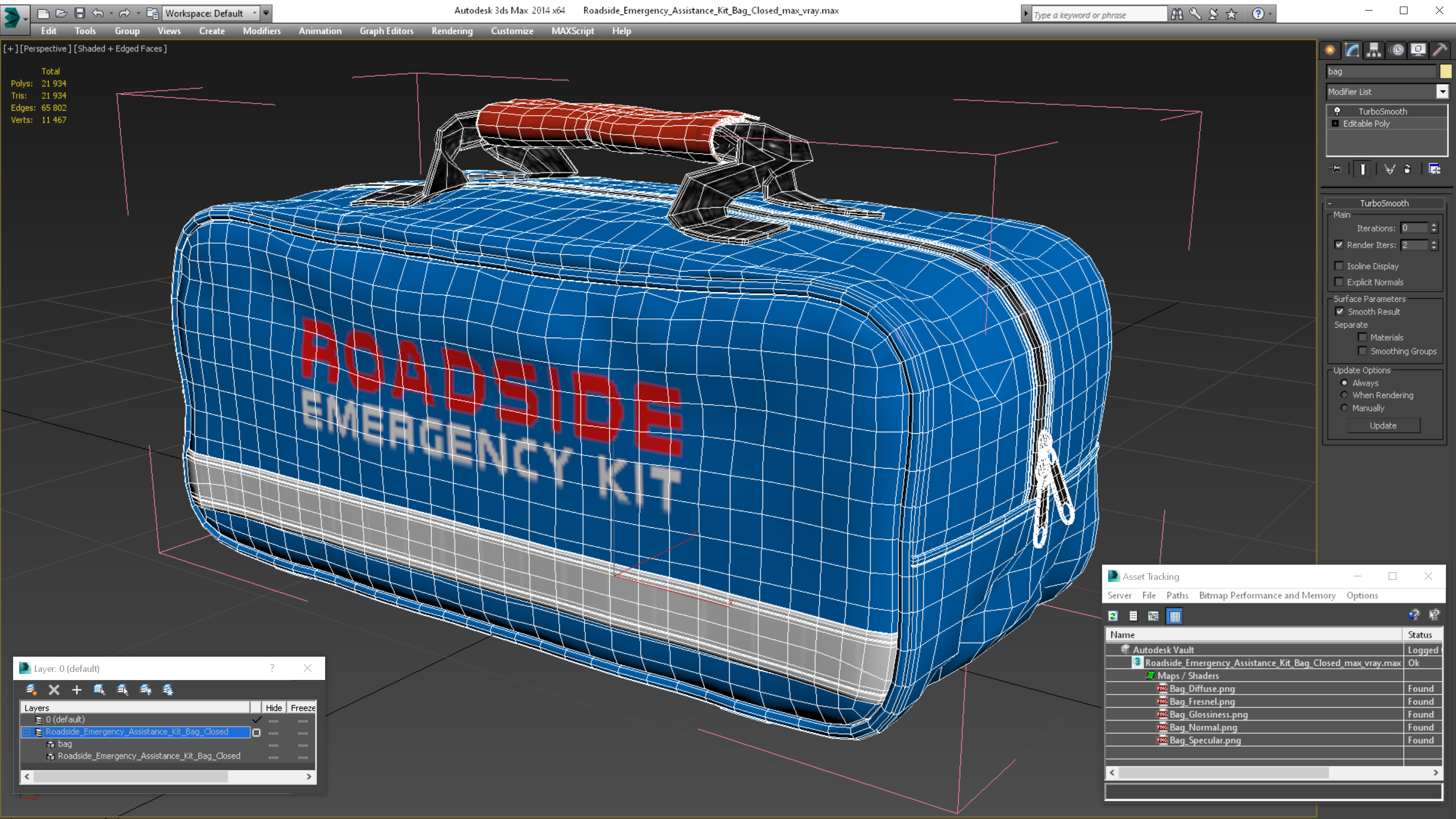Switch Asset Tracking to tree view icon
Viewport: 1456px width, 819px height.
point(1153,616)
